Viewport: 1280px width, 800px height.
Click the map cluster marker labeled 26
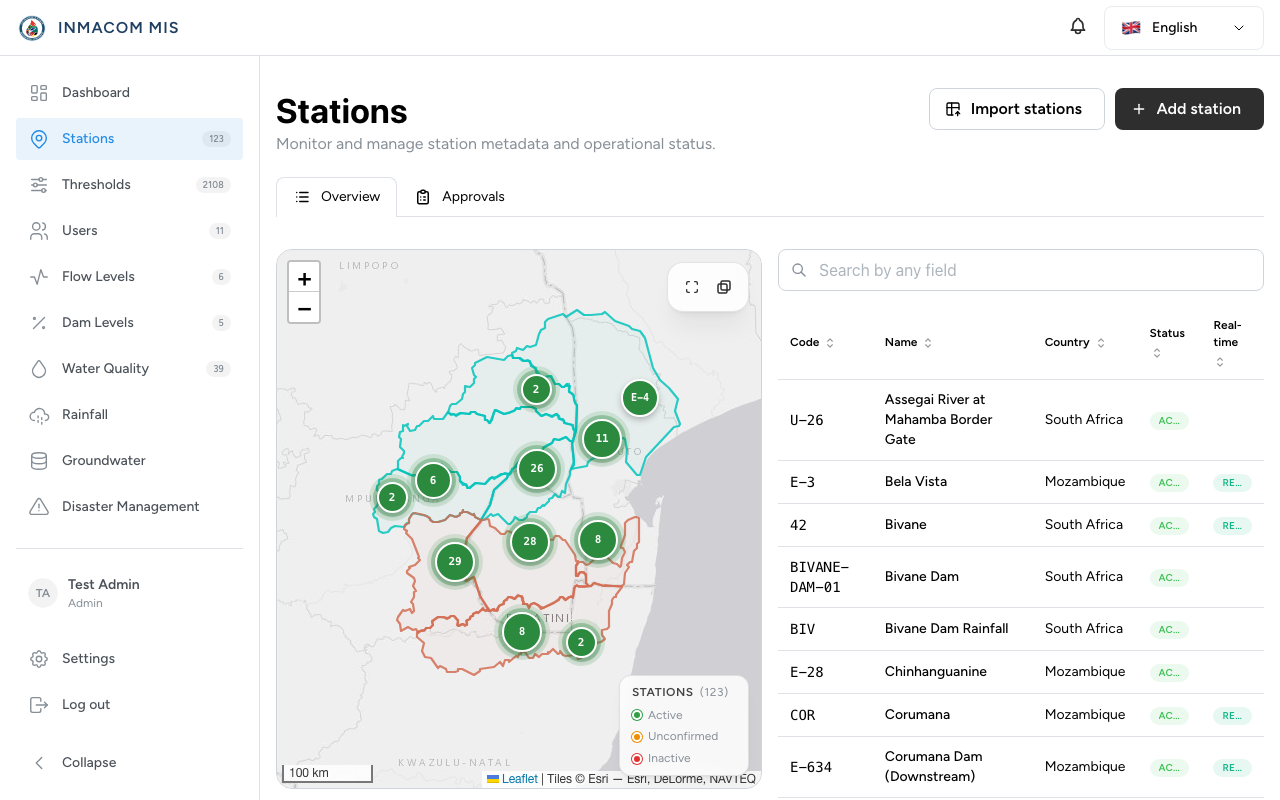(537, 468)
